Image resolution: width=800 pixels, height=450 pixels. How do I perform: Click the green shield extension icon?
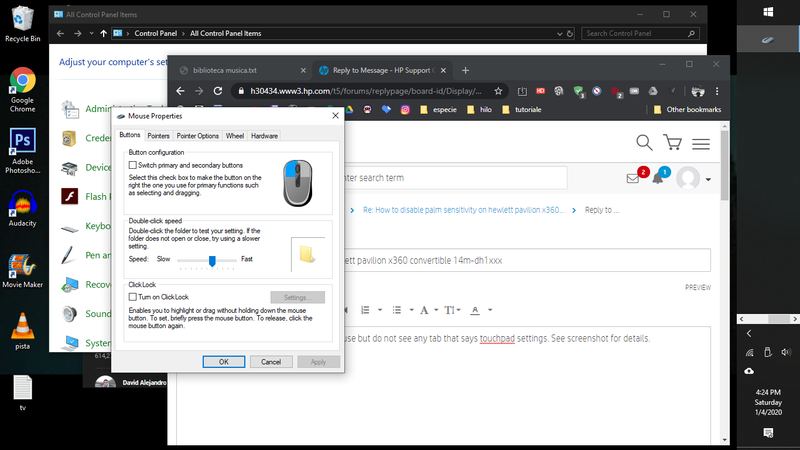tap(578, 91)
